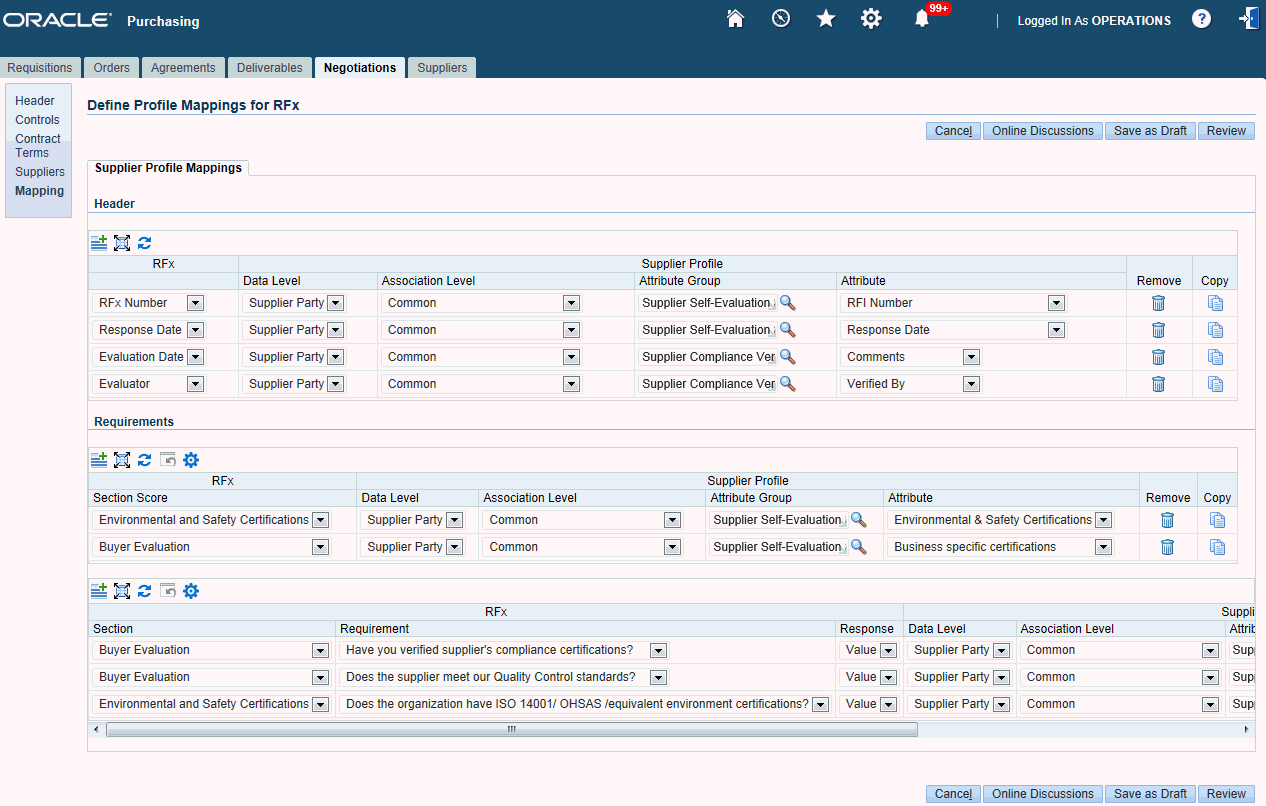
Task: Search Attribute Group for Response Date row
Action: coord(787,330)
